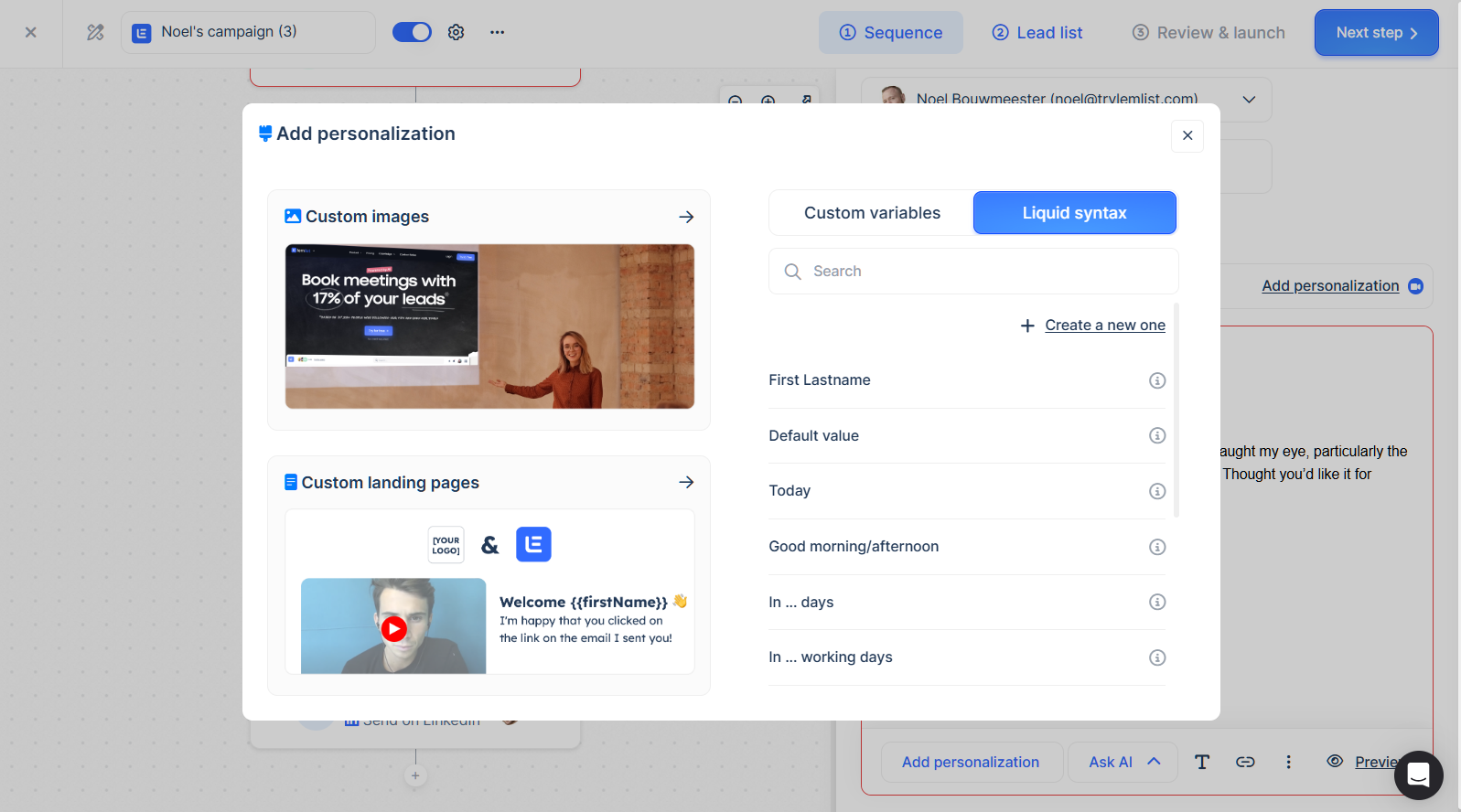The width and height of the screenshot is (1461, 812).
Task: Click Create a new one link
Action: (1104, 326)
